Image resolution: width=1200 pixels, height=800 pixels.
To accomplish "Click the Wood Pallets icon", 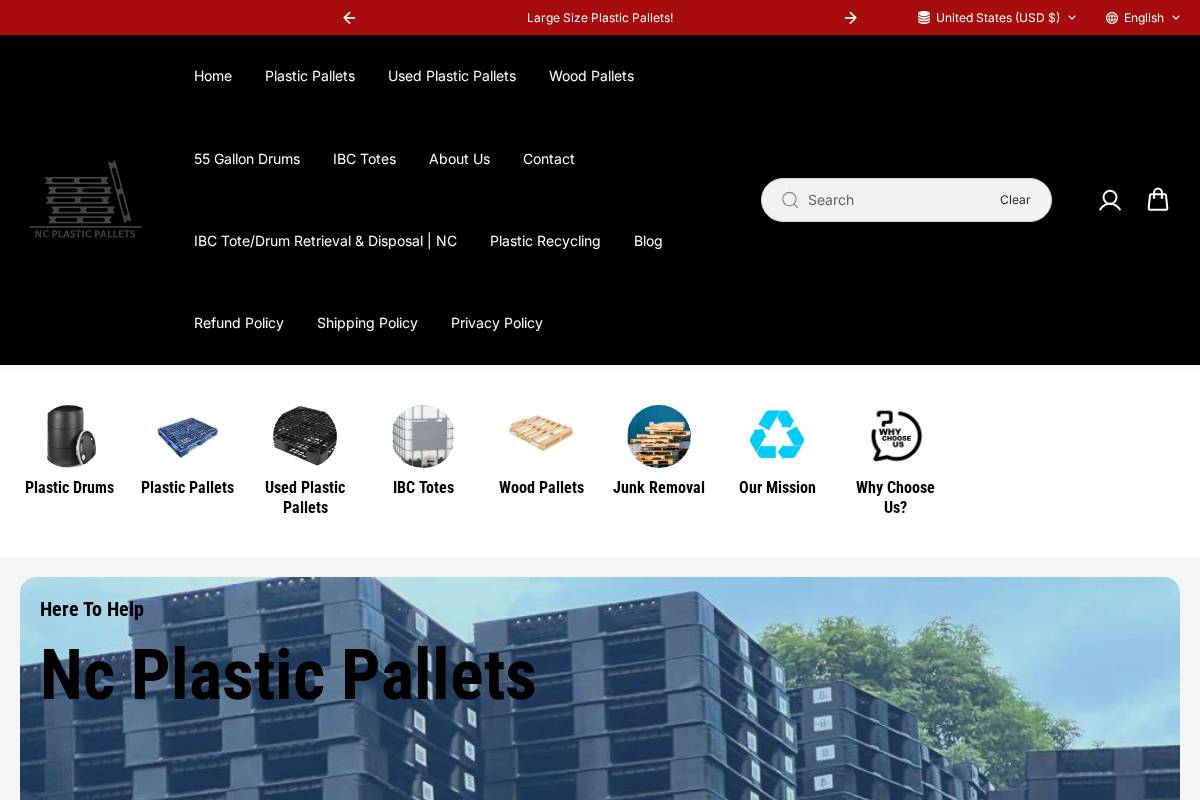I will [x=541, y=434].
